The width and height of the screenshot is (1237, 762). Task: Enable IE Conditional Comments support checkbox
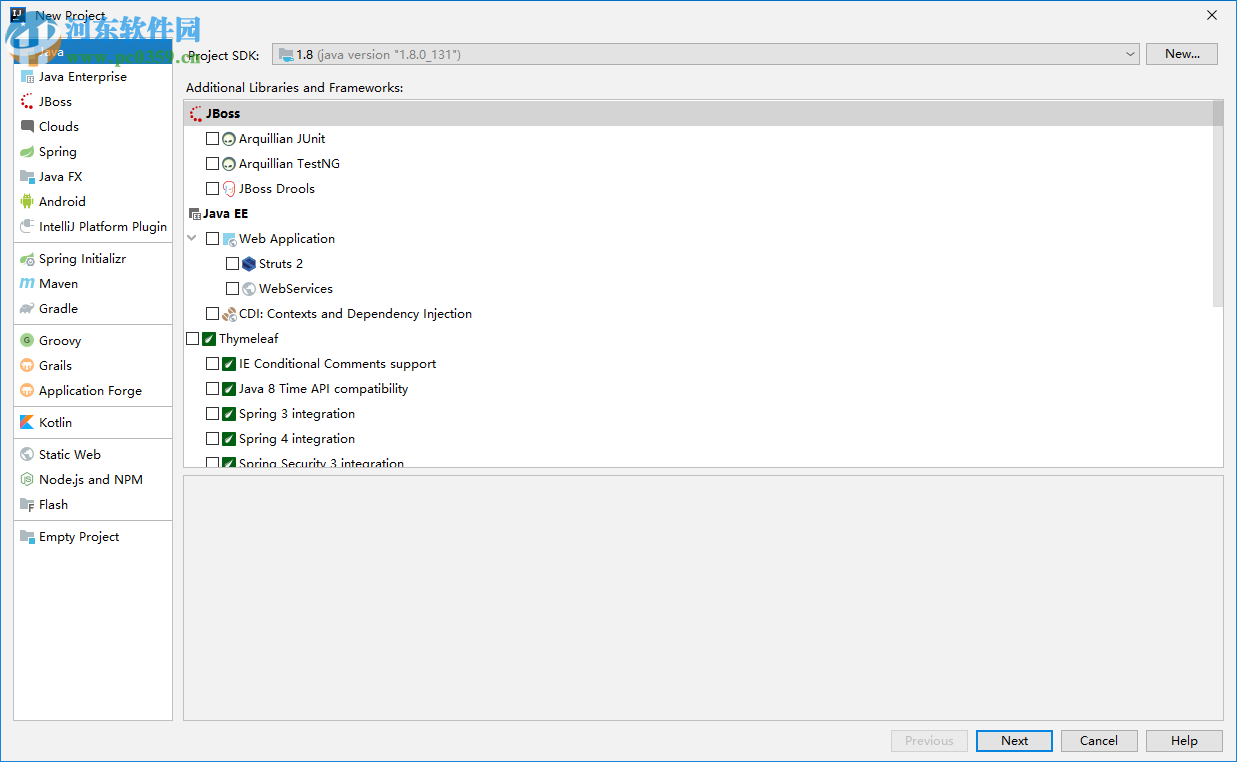click(x=212, y=364)
